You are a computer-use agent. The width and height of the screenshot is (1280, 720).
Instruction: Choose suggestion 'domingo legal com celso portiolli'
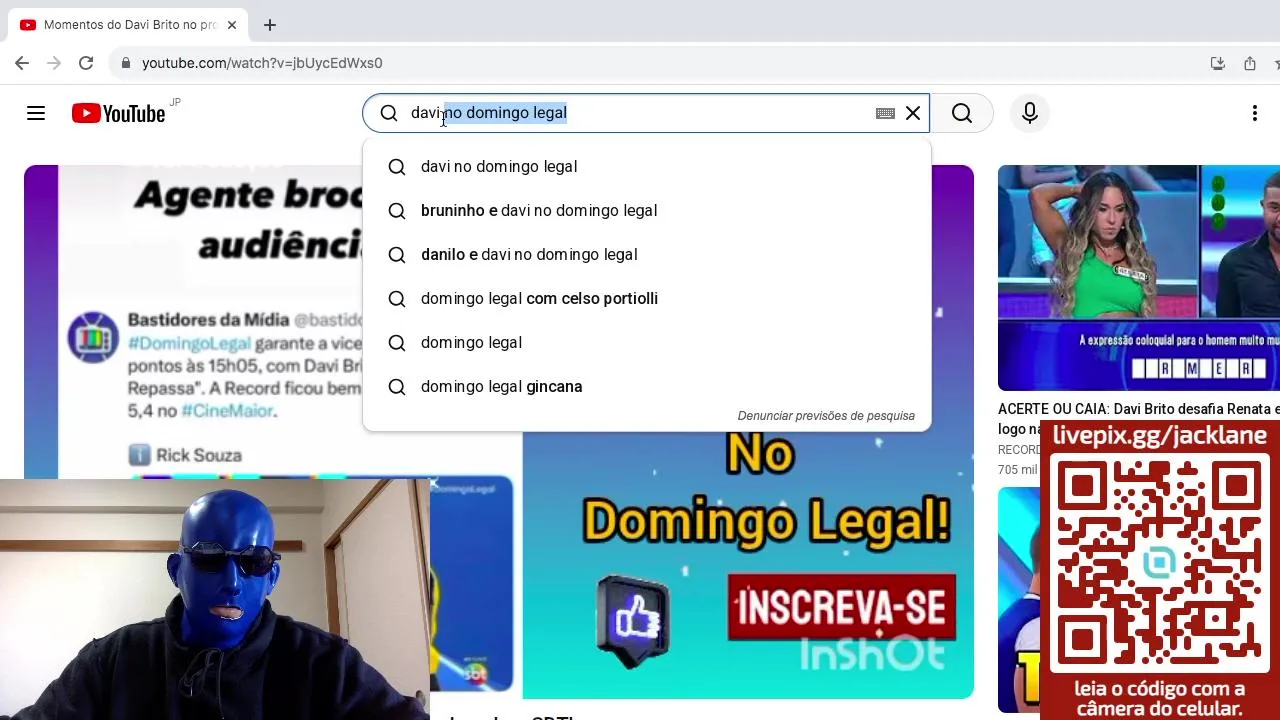click(x=647, y=299)
